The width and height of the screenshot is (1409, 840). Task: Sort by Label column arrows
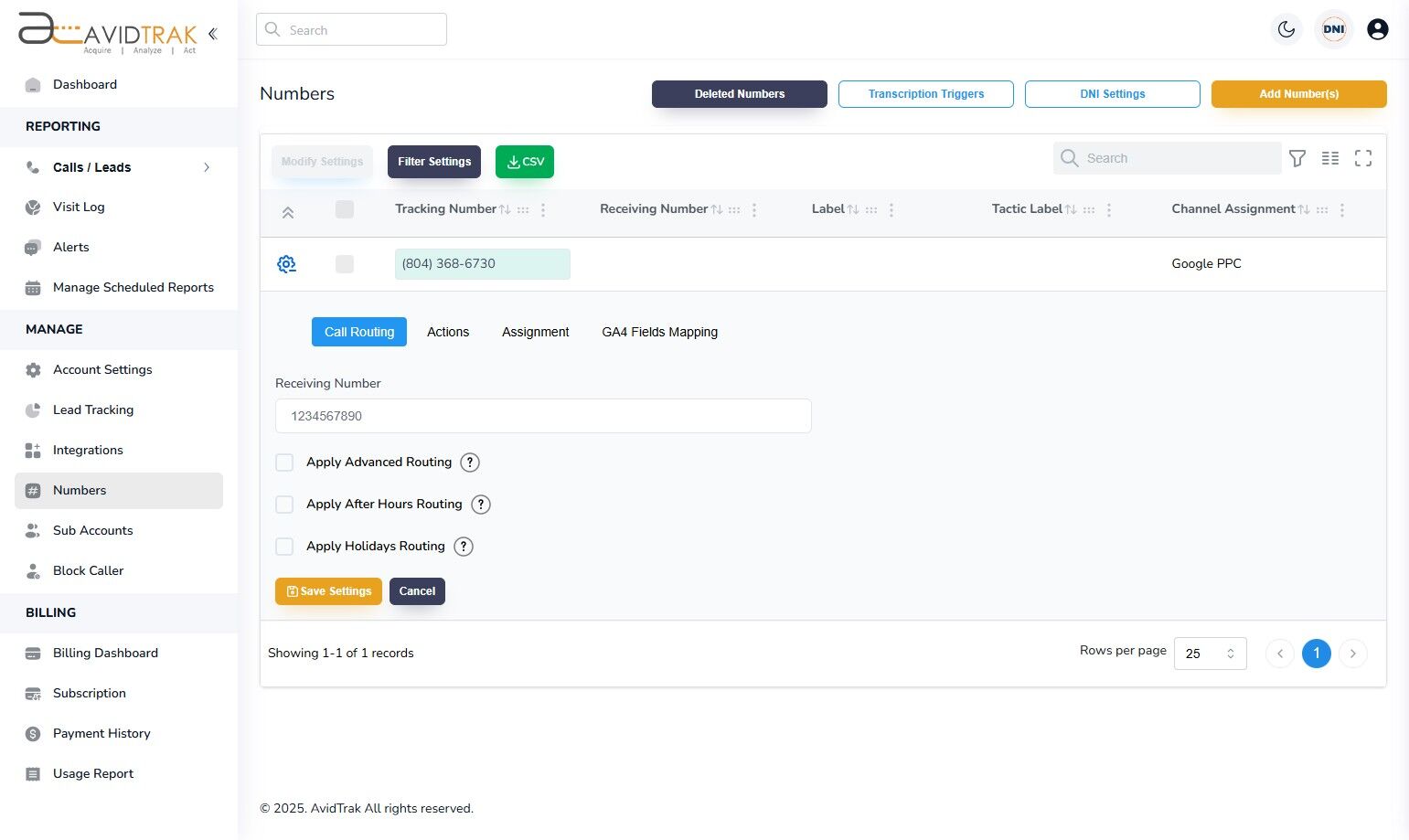click(x=853, y=209)
